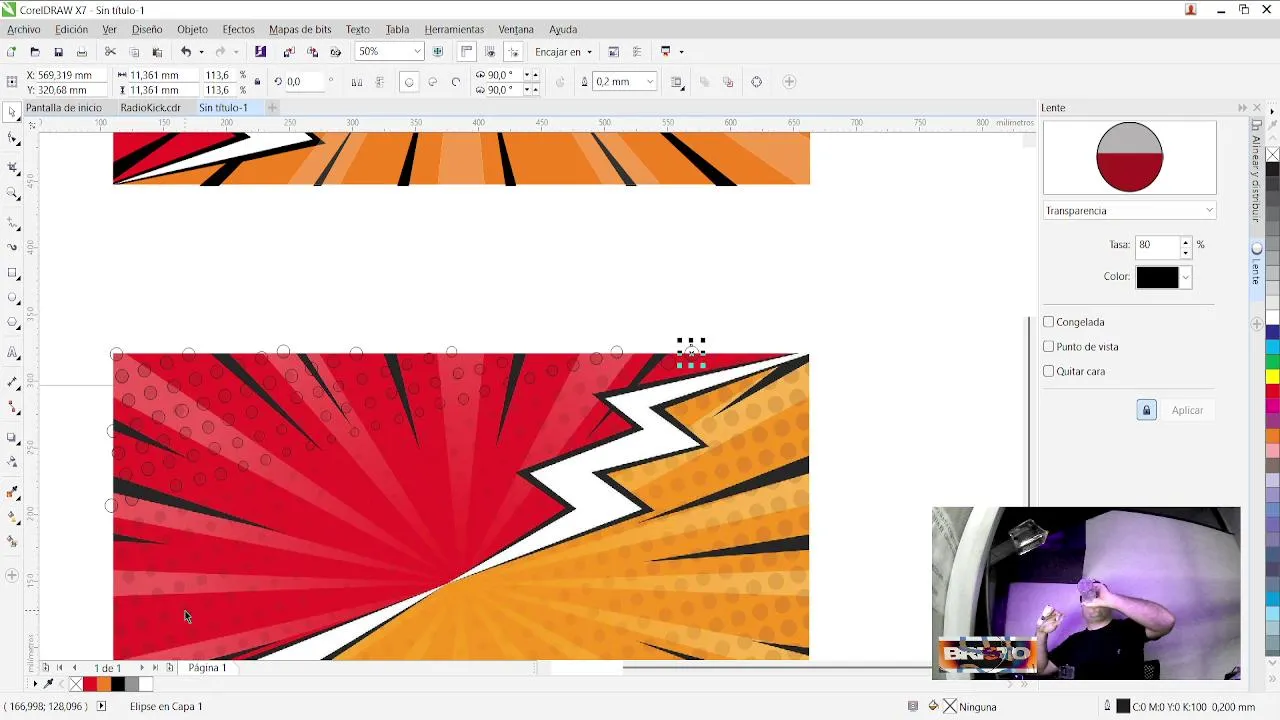Select the Ellipse shape mode button
This screenshot has width=1280, height=720.
tap(409, 82)
